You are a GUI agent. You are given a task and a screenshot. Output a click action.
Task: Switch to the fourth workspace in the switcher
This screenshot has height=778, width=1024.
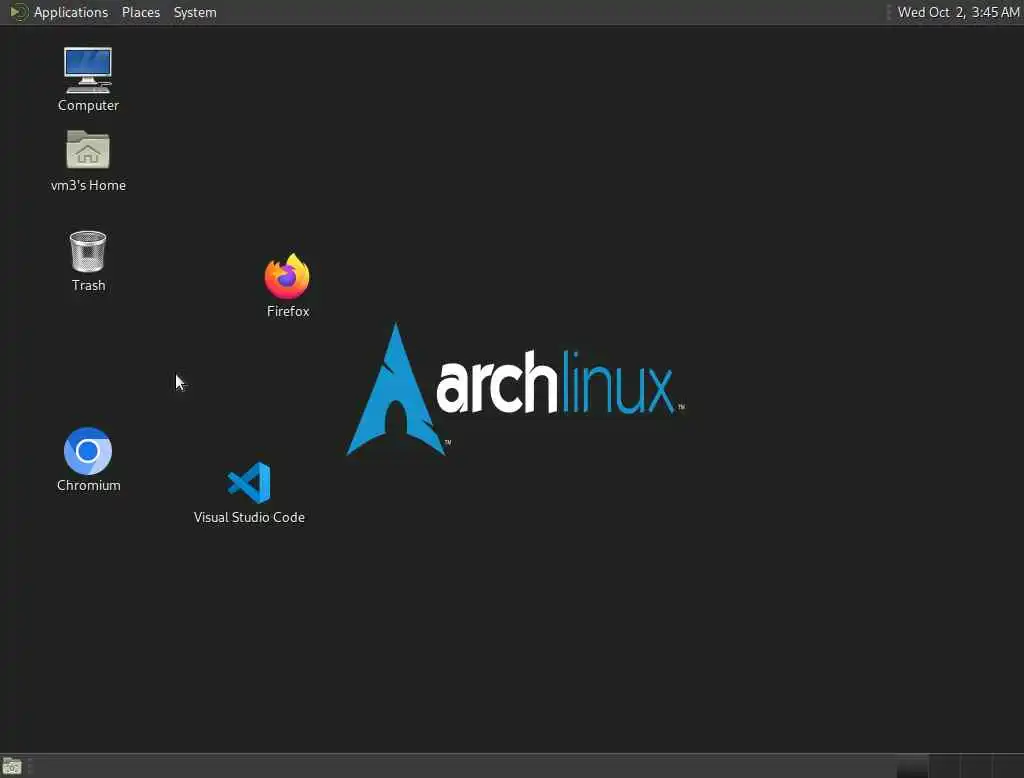point(1008,766)
